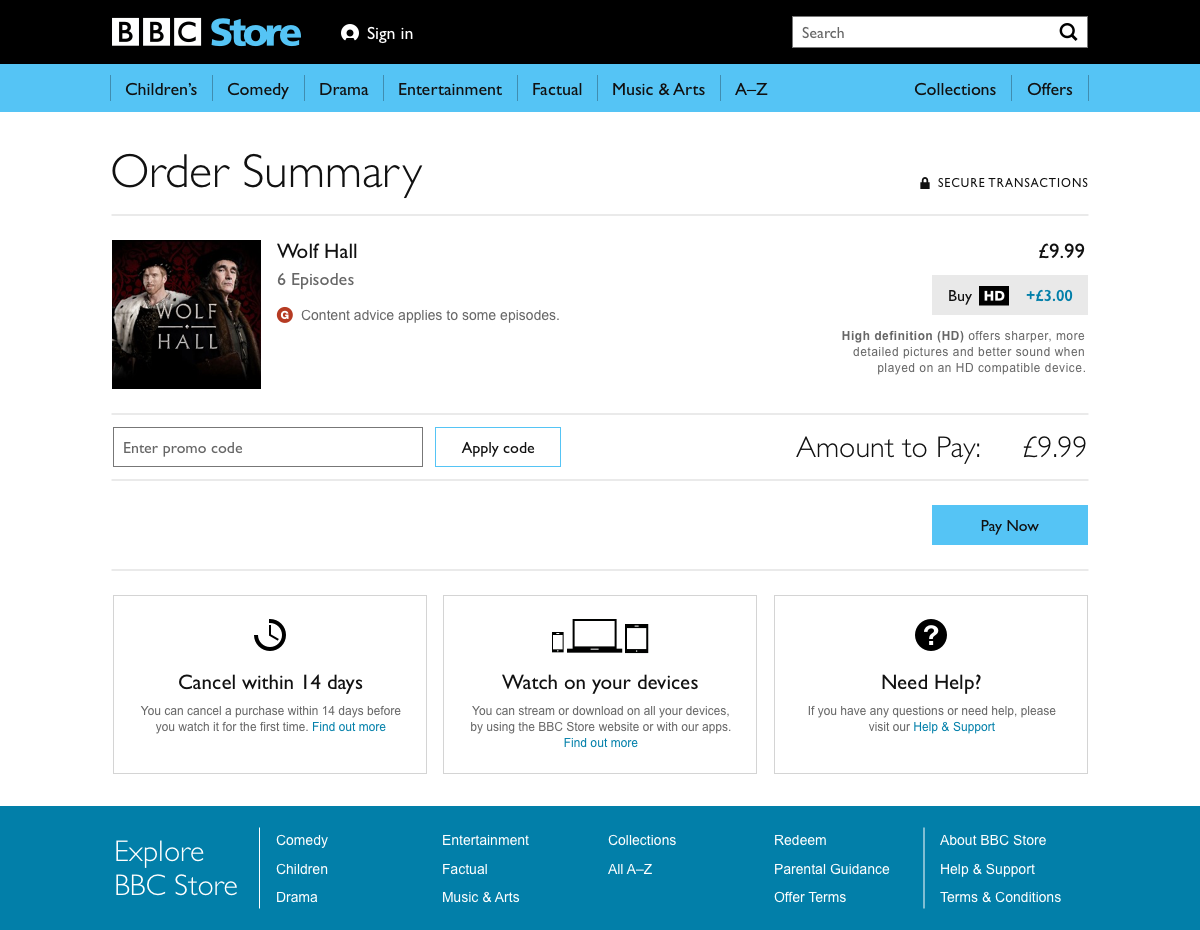
Task: Click Find out more about devices
Action: (601, 743)
